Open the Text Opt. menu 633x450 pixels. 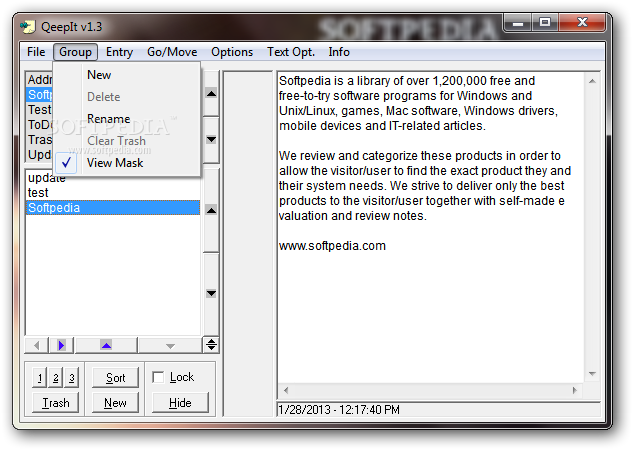pyautogui.click(x=291, y=52)
